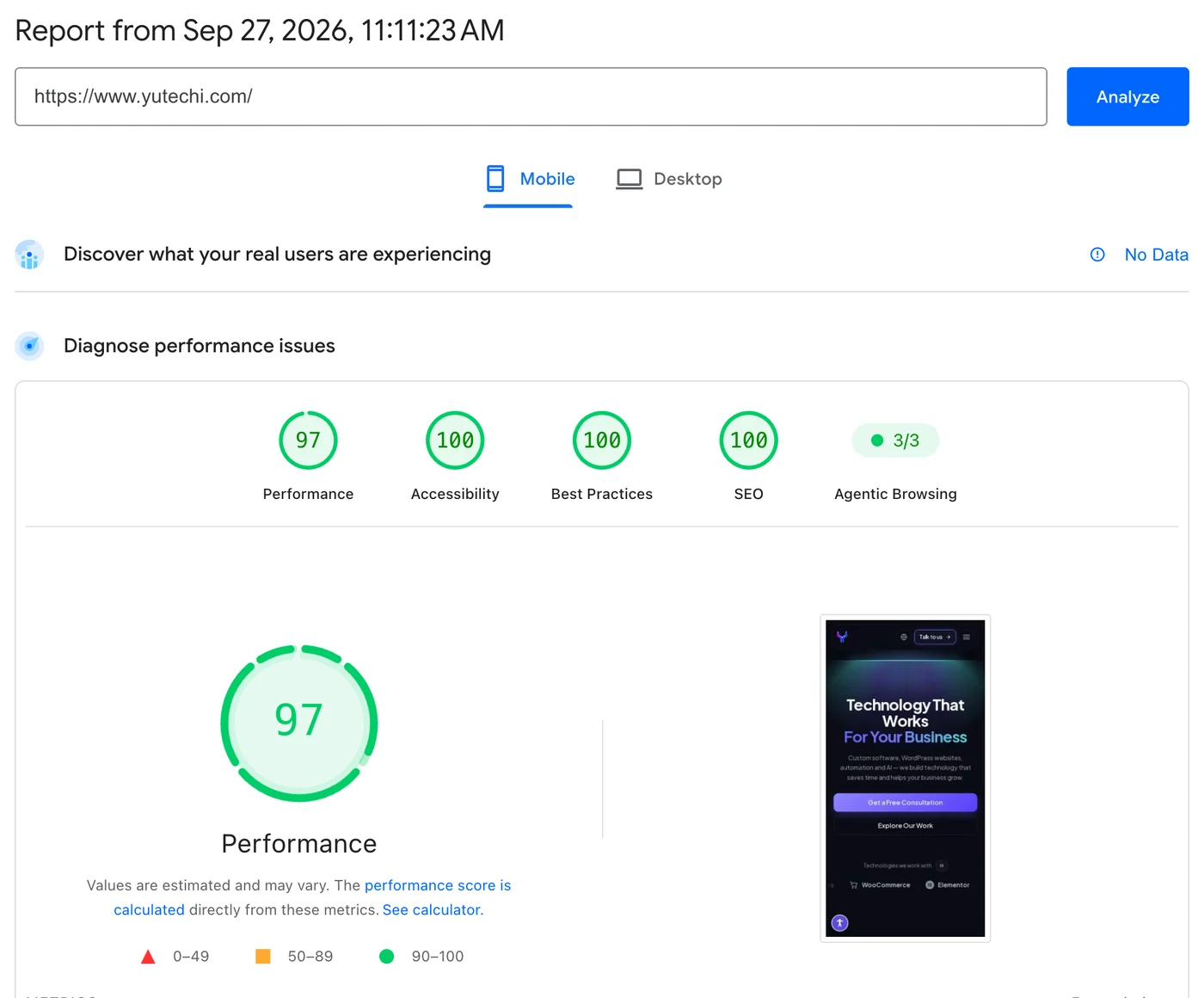The height and width of the screenshot is (998, 1204).
Task: Click the mobile page screenshot thumbnail
Action: coord(906,779)
